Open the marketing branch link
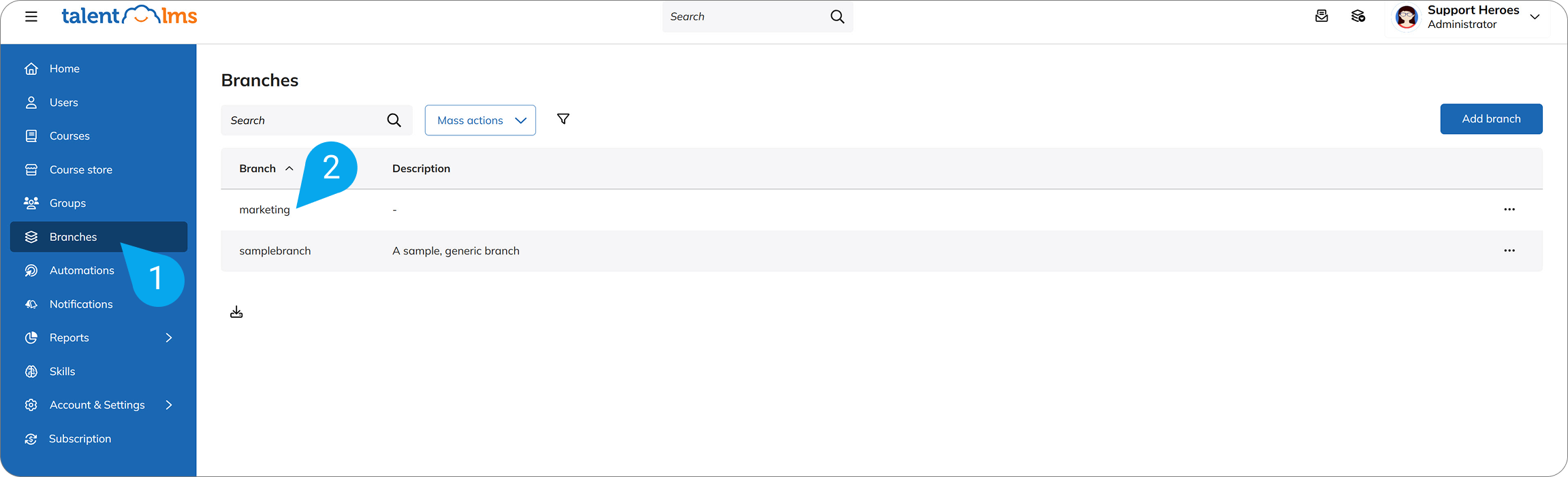Image resolution: width=1568 pixels, height=477 pixels. click(x=264, y=210)
